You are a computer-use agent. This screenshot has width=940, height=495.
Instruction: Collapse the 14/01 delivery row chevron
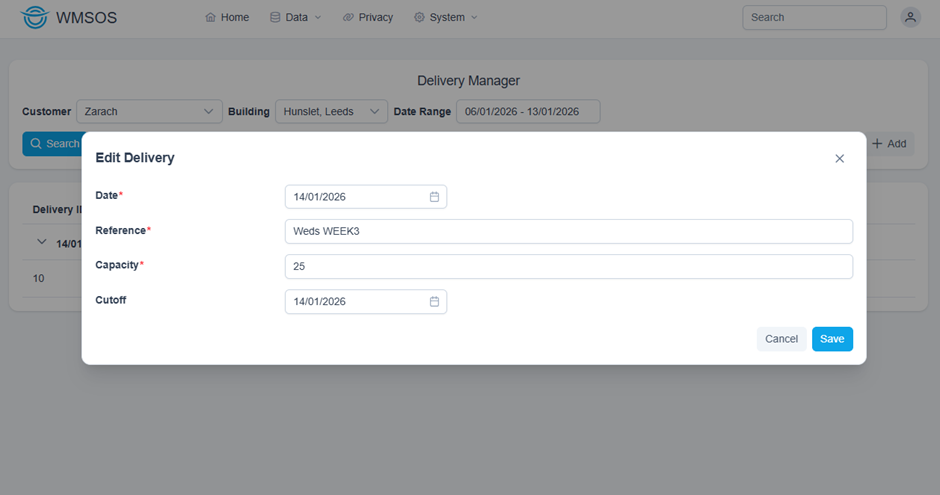pos(41,242)
